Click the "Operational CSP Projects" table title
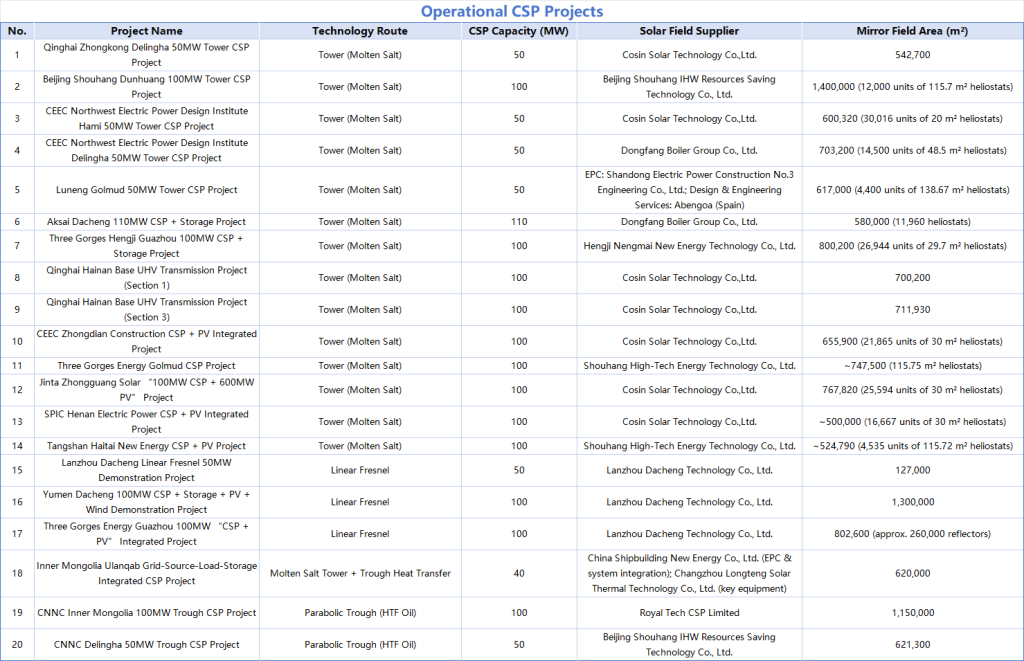 coord(511,12)
